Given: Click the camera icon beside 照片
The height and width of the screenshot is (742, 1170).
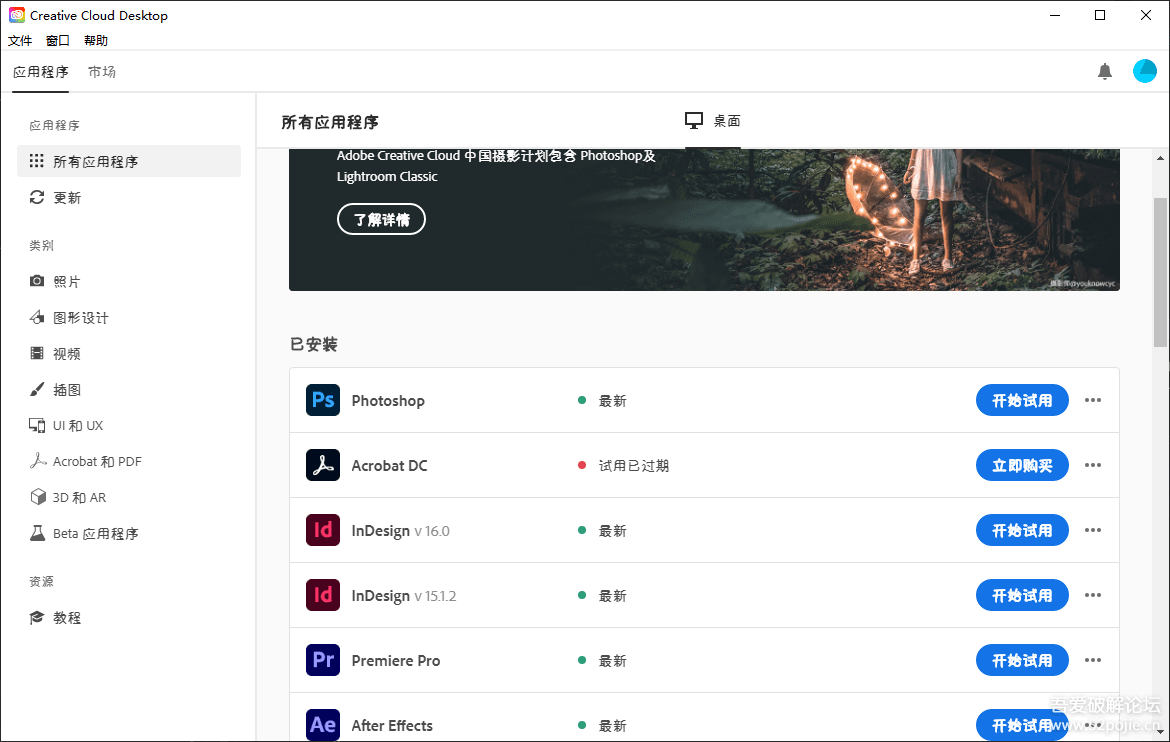Looking at the screenshot, I should point(37,281).
